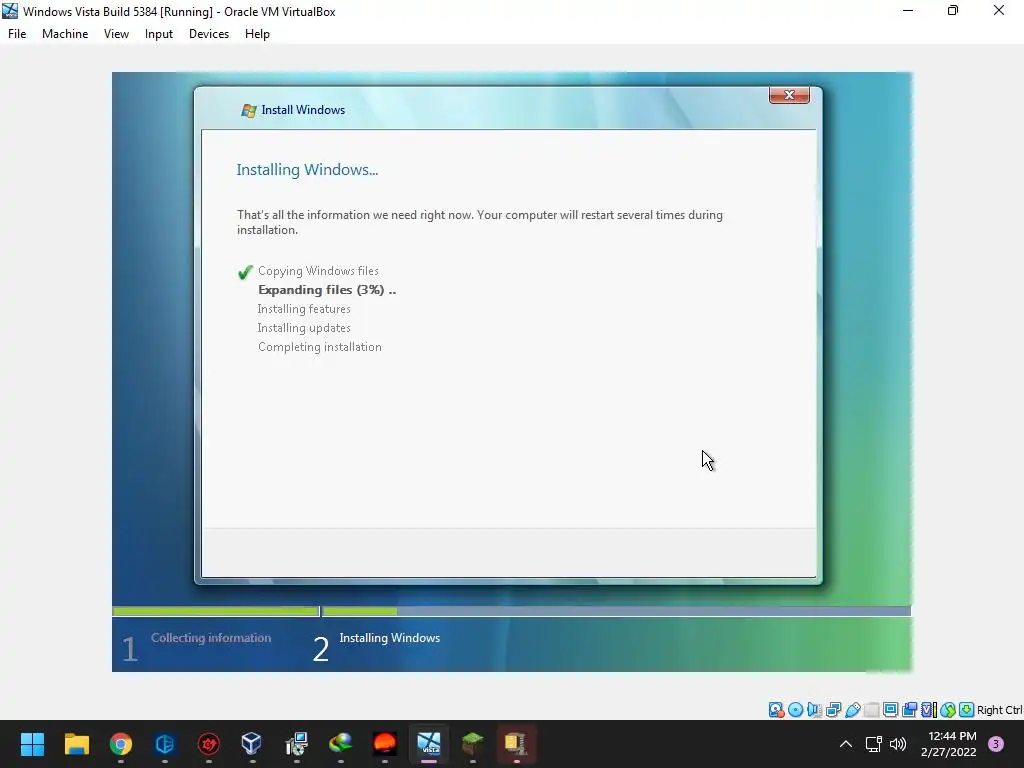Open the blue hexagon app on taskbar

coord(165,744)
